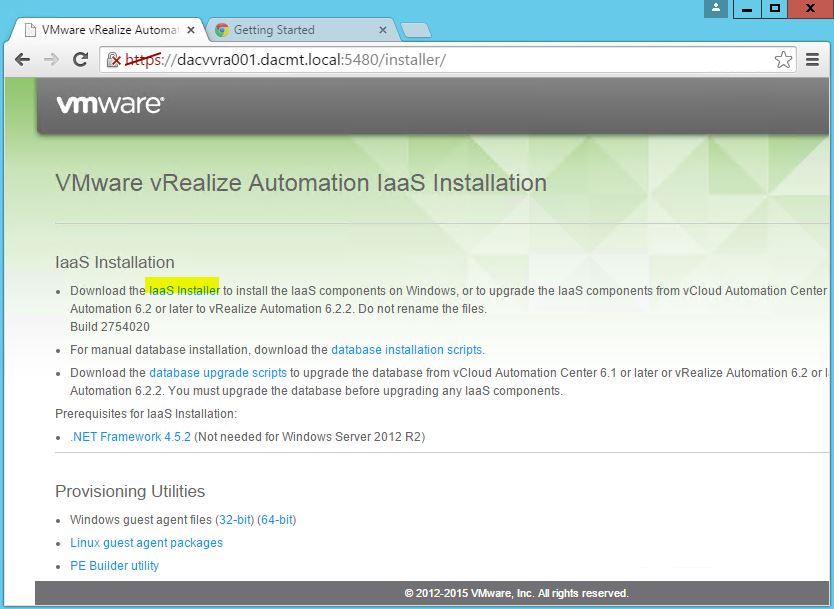834x609 pixels.
Task: Click the IaaS Installation section heading
Action: [x=115, y=262]
